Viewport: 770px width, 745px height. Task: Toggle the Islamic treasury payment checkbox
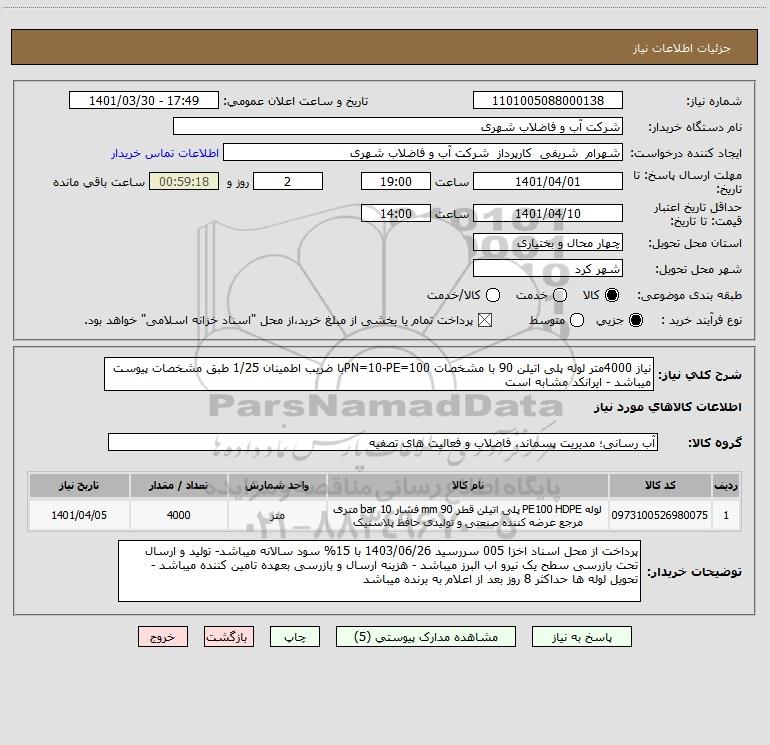[x=485, y=320]
